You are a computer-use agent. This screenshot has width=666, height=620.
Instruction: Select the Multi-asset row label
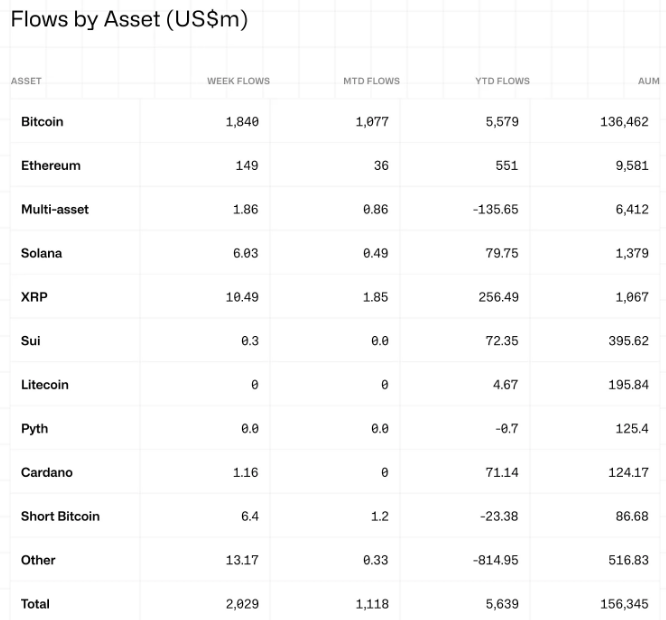point(55,209)
